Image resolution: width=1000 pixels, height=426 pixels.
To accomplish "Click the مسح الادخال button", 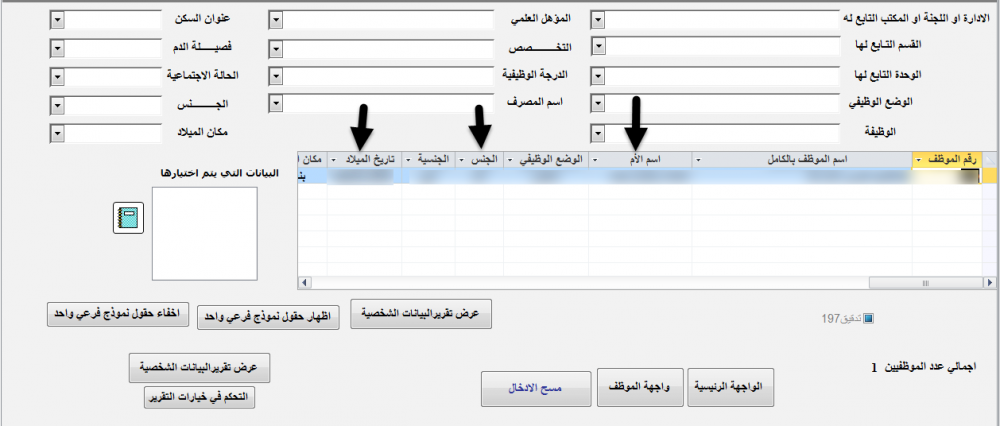I will (x=538, y=388).
